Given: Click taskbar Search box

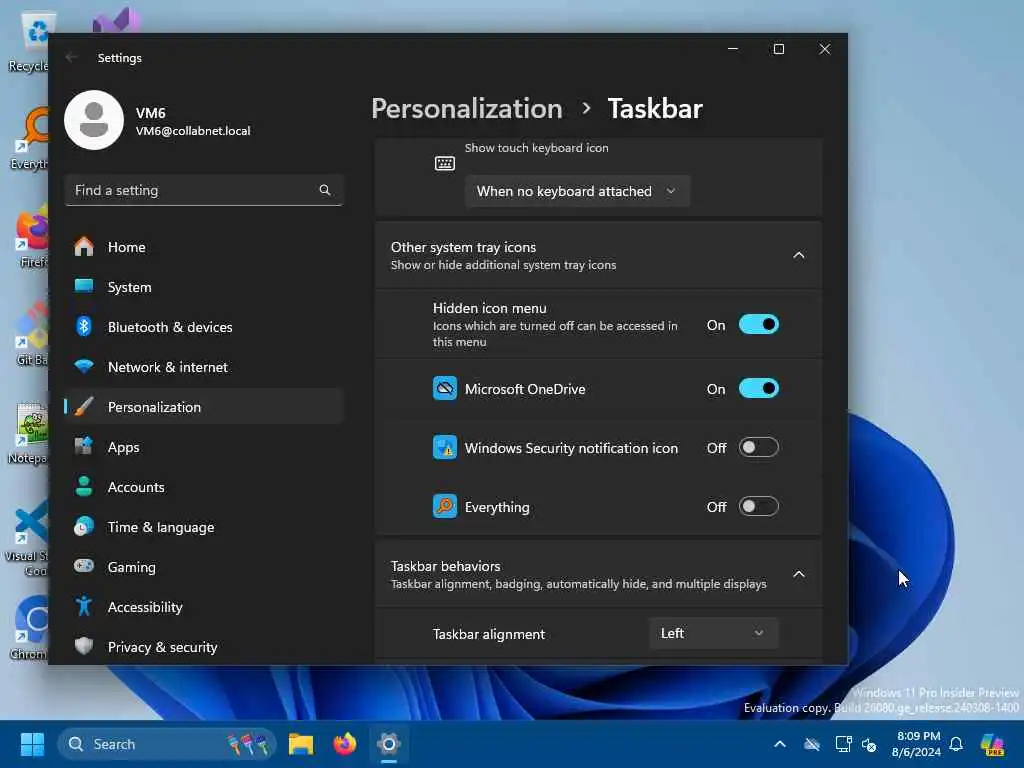Looking at the screenshot, I should pyautogui.click(x=167, y=744).
